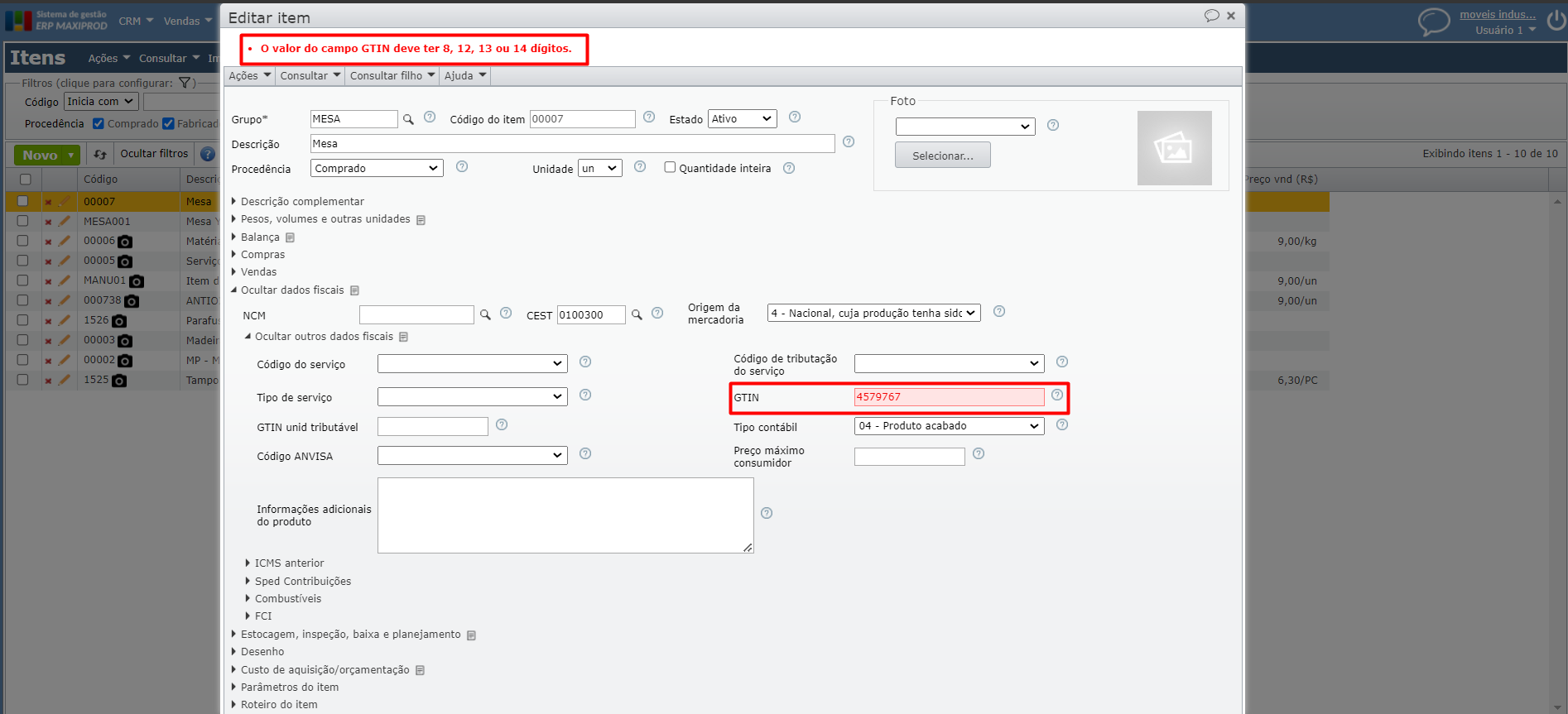Toggle the Fabricado procedência filter checkbox
Image resolution: width=1568 pixels, height=714 pixels.
[168, 124]
